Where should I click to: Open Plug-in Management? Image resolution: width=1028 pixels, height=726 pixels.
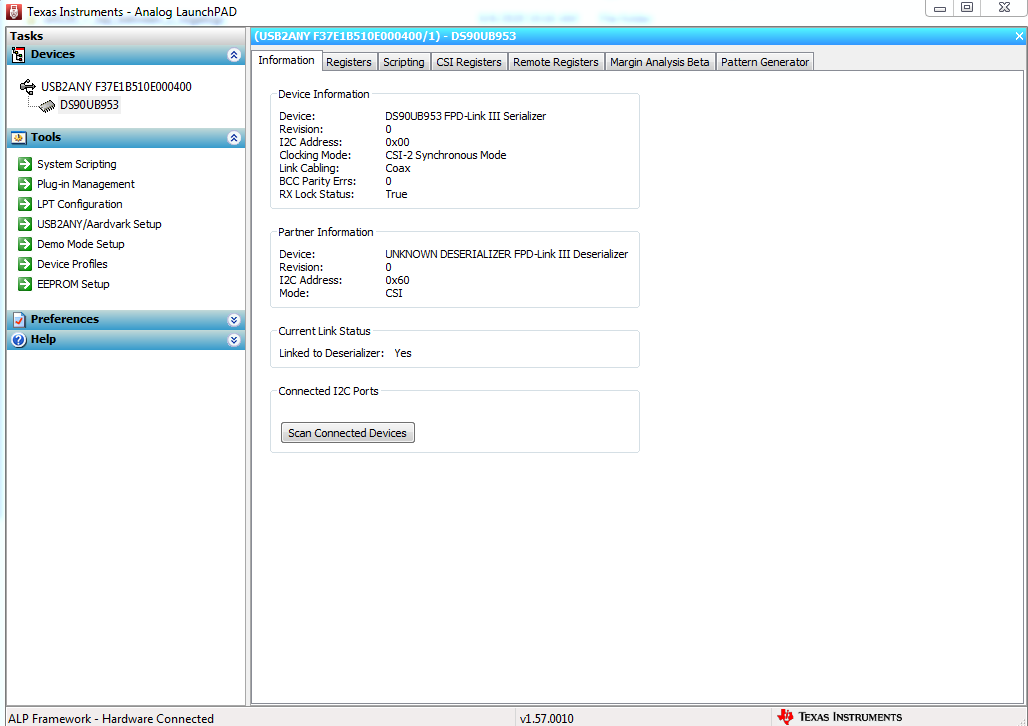pos(86,184)
